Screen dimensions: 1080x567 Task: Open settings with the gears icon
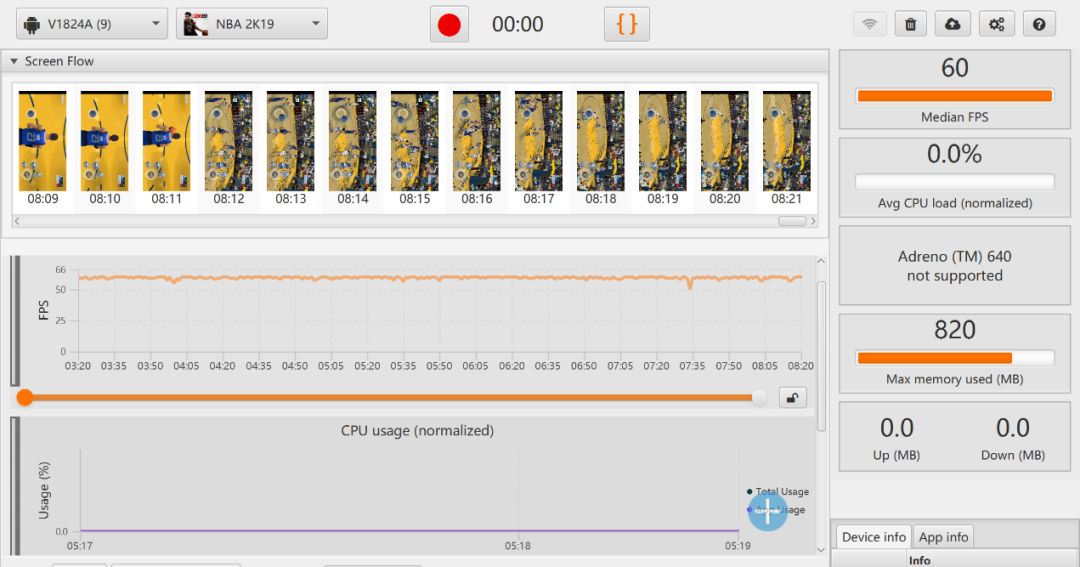point(997,24)
